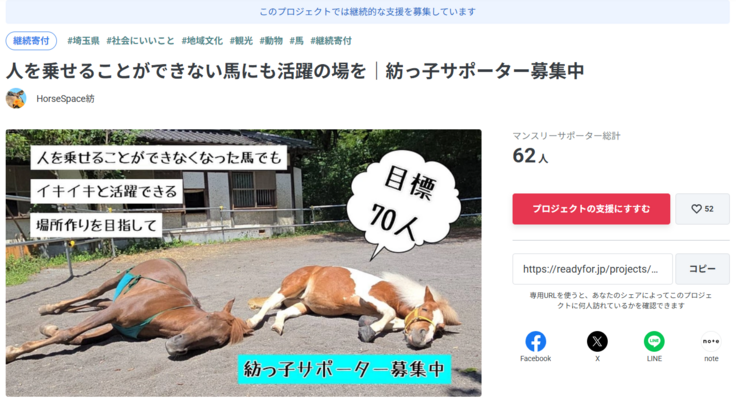Open the #動物 tag

point(271,41)
